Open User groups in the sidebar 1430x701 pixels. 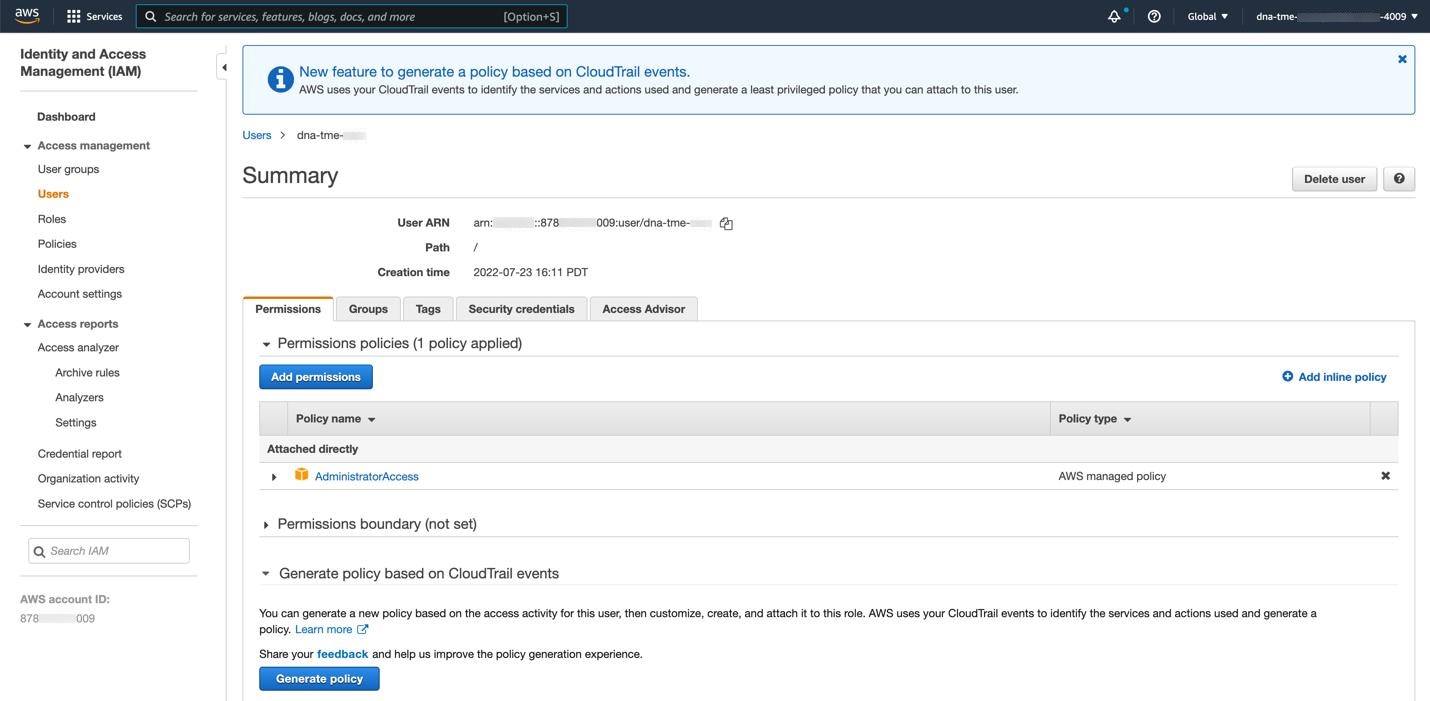(68, 169)
